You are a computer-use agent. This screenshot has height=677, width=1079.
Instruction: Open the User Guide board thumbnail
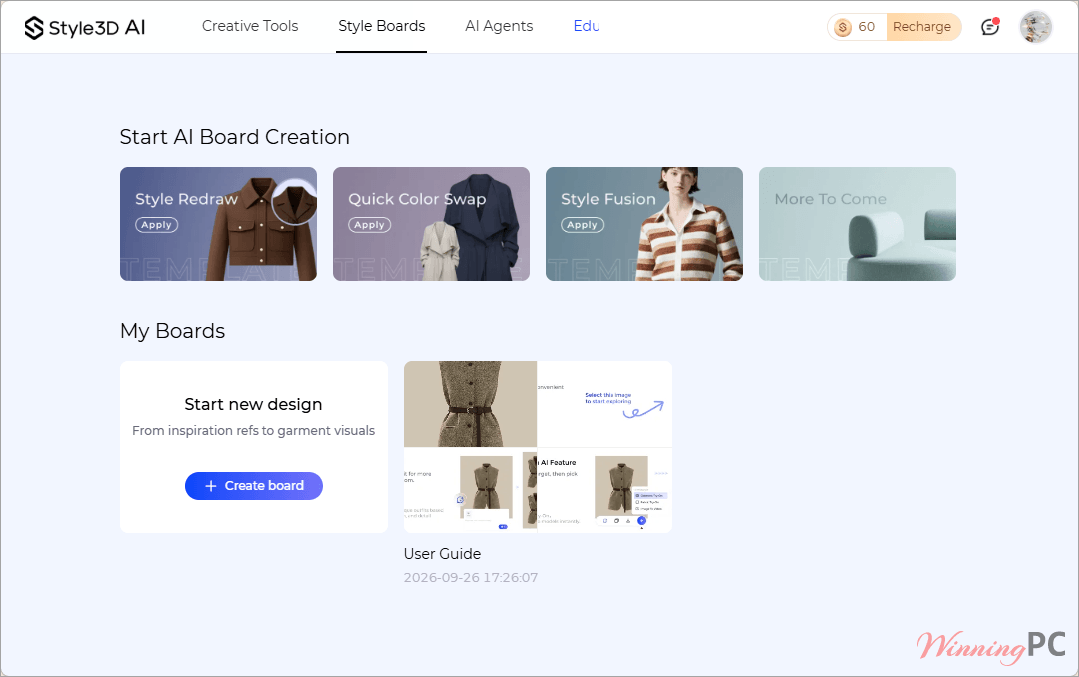click(x=537, y=447)
